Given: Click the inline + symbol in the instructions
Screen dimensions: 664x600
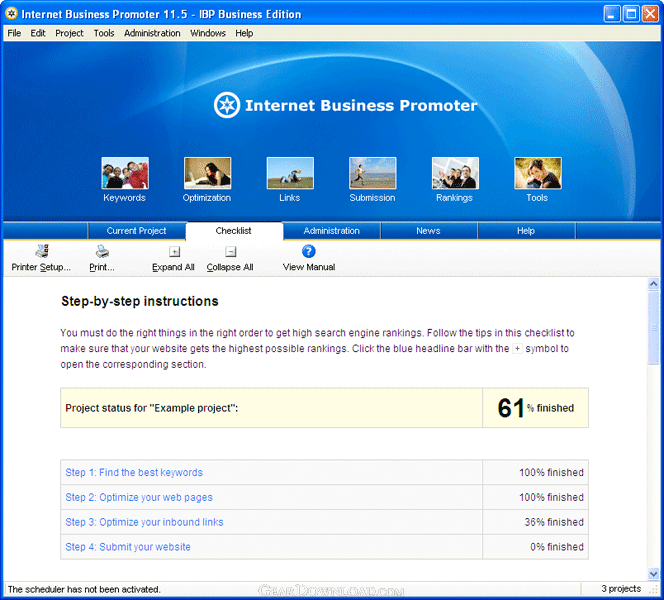Looking at the screenshot, I should [517, 349].
